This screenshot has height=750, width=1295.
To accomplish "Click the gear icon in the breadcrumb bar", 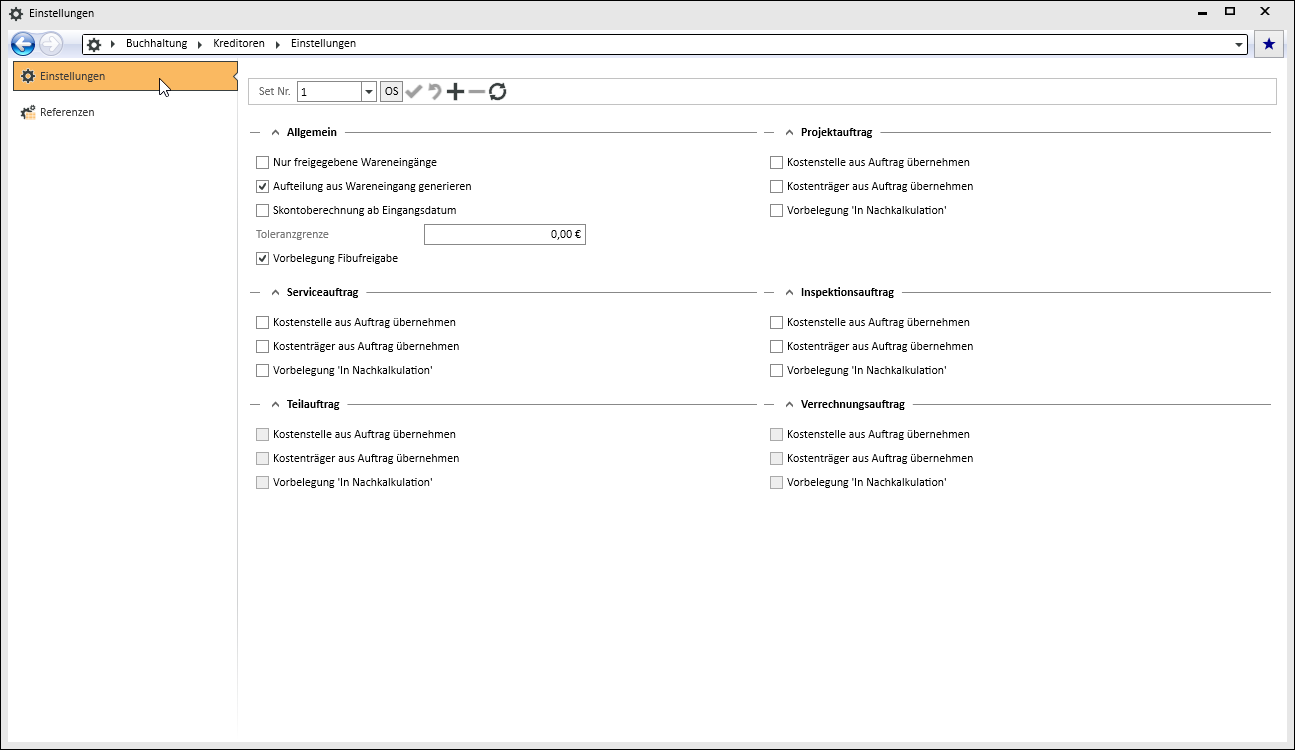I will click(94, 44).
